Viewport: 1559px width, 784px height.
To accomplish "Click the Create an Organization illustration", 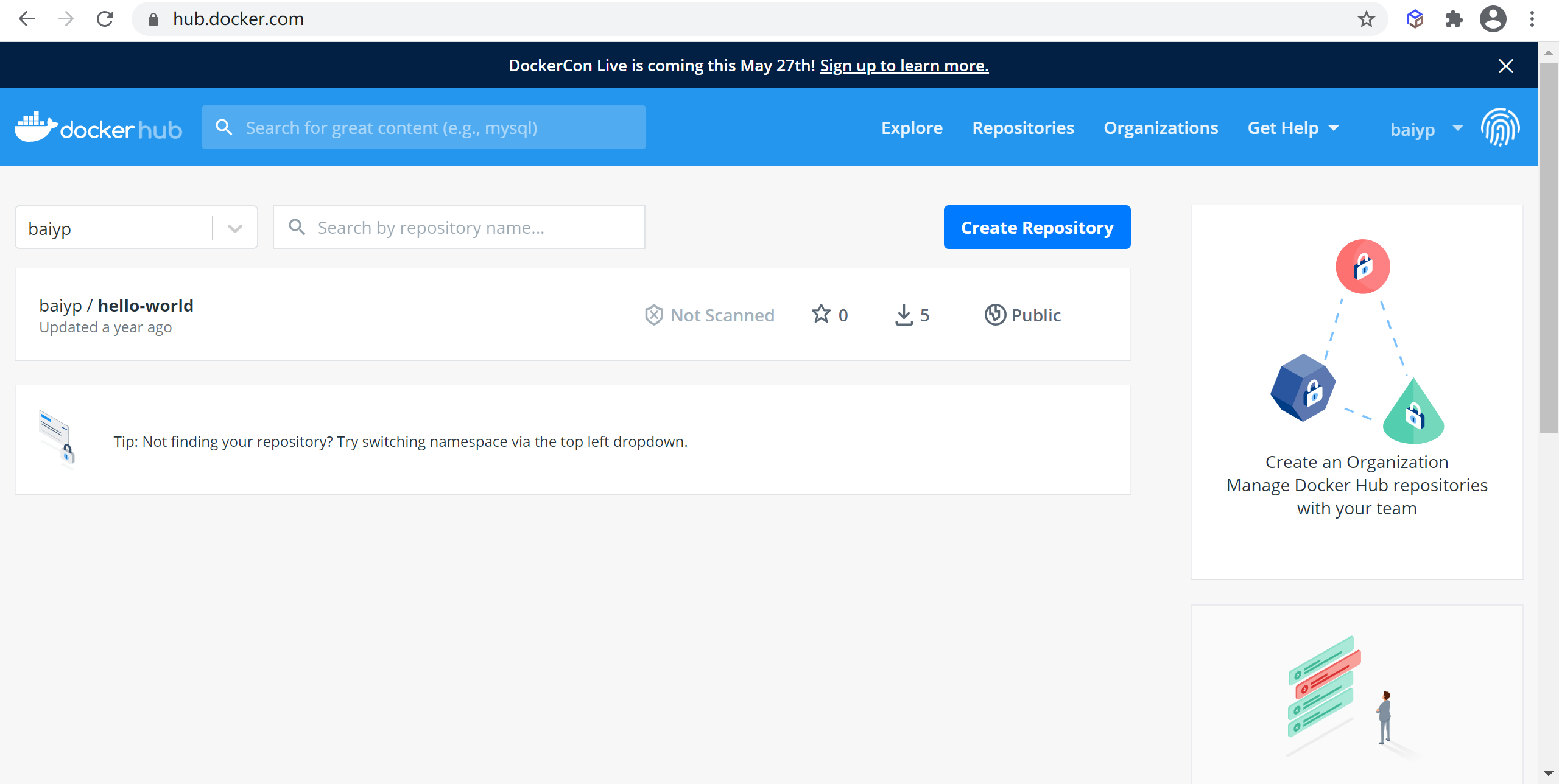I will [x=1357, y=342].
